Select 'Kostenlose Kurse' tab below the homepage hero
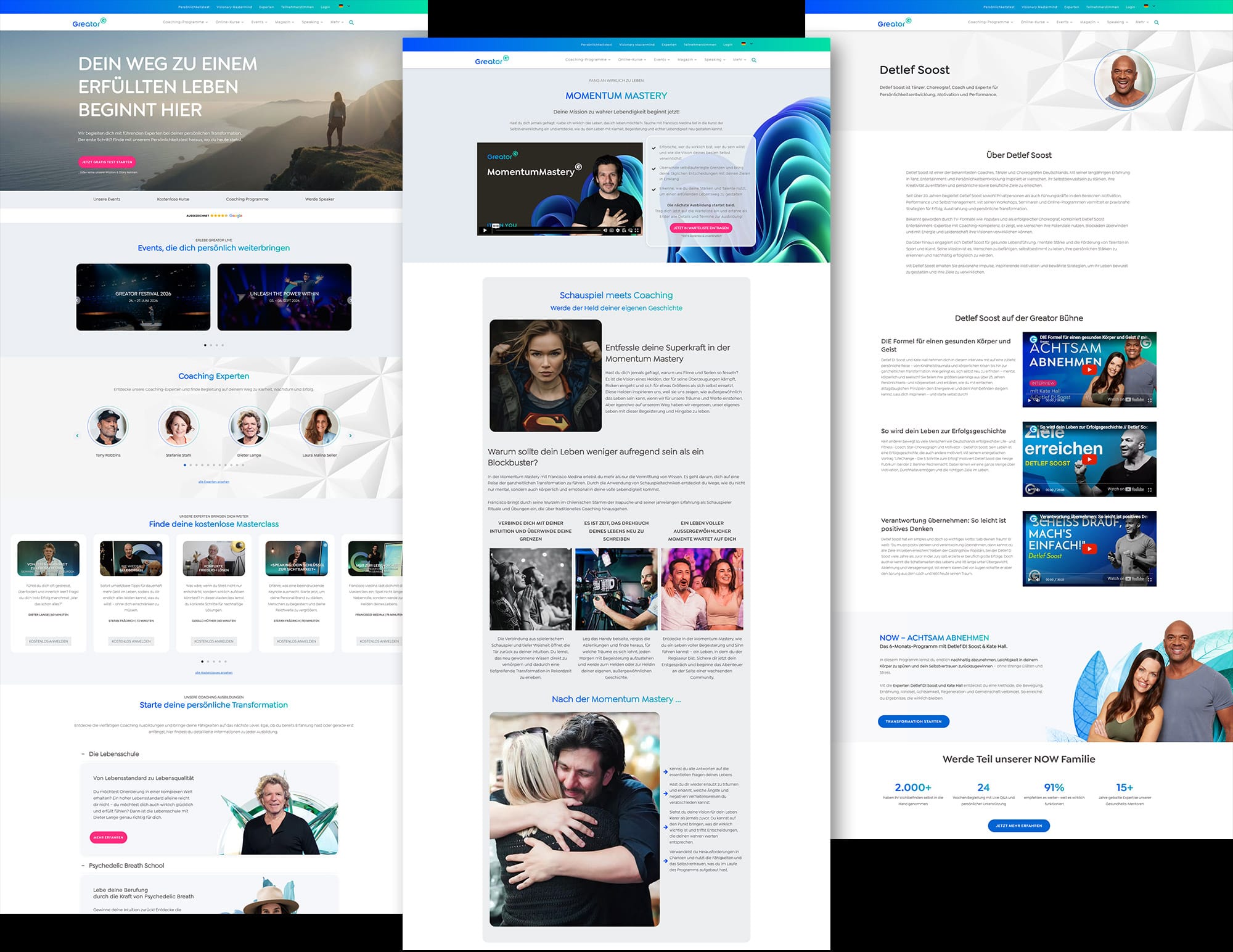The width and height of the screenshot is (1233, 952). click(x=173, y=199)
